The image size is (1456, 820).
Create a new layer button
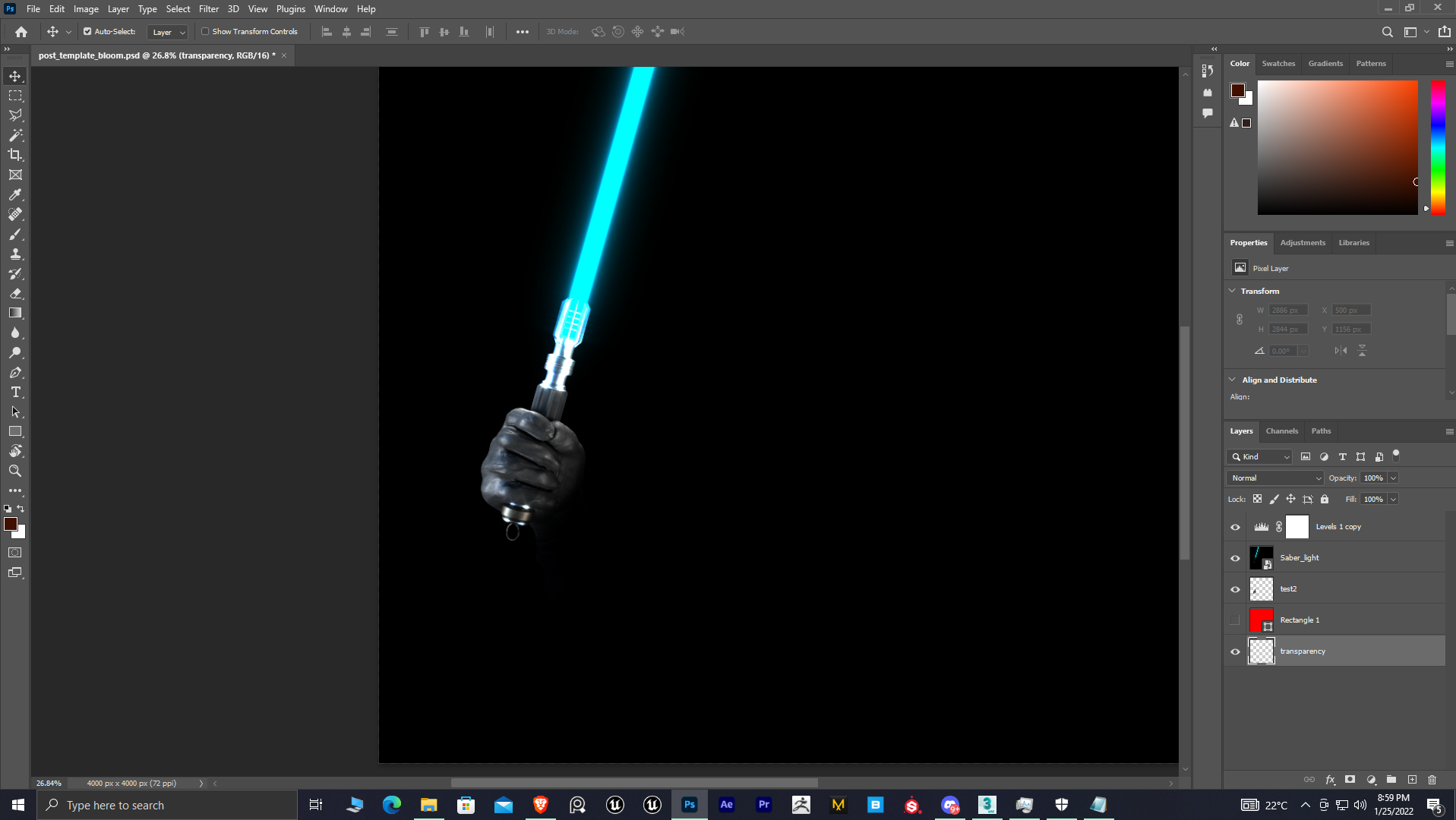[1412, 780]
